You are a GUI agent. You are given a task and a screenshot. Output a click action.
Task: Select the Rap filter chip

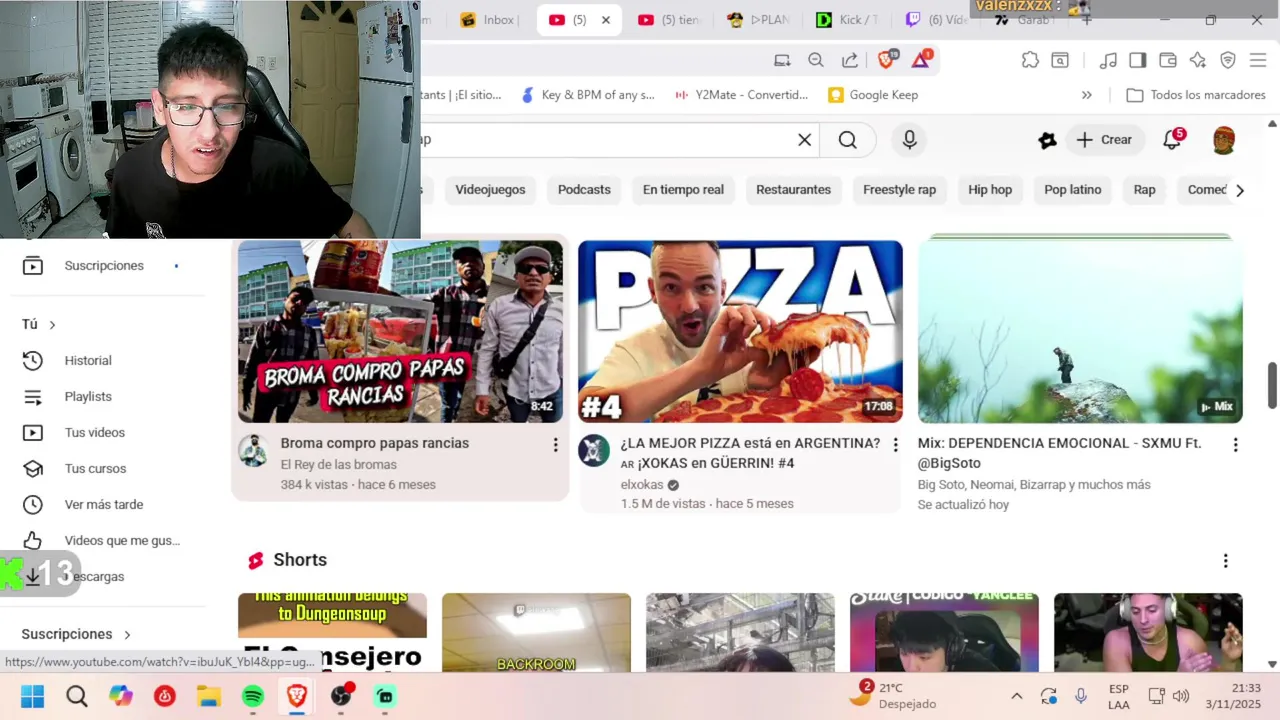pyautogui.click(x=1144, y=190)
